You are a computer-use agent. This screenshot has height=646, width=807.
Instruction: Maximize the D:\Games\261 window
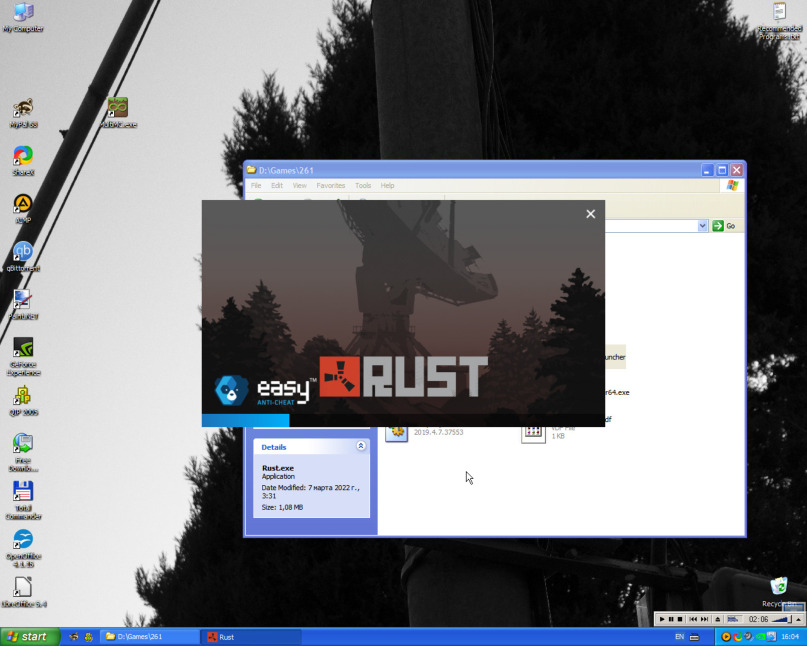point(722,170)
